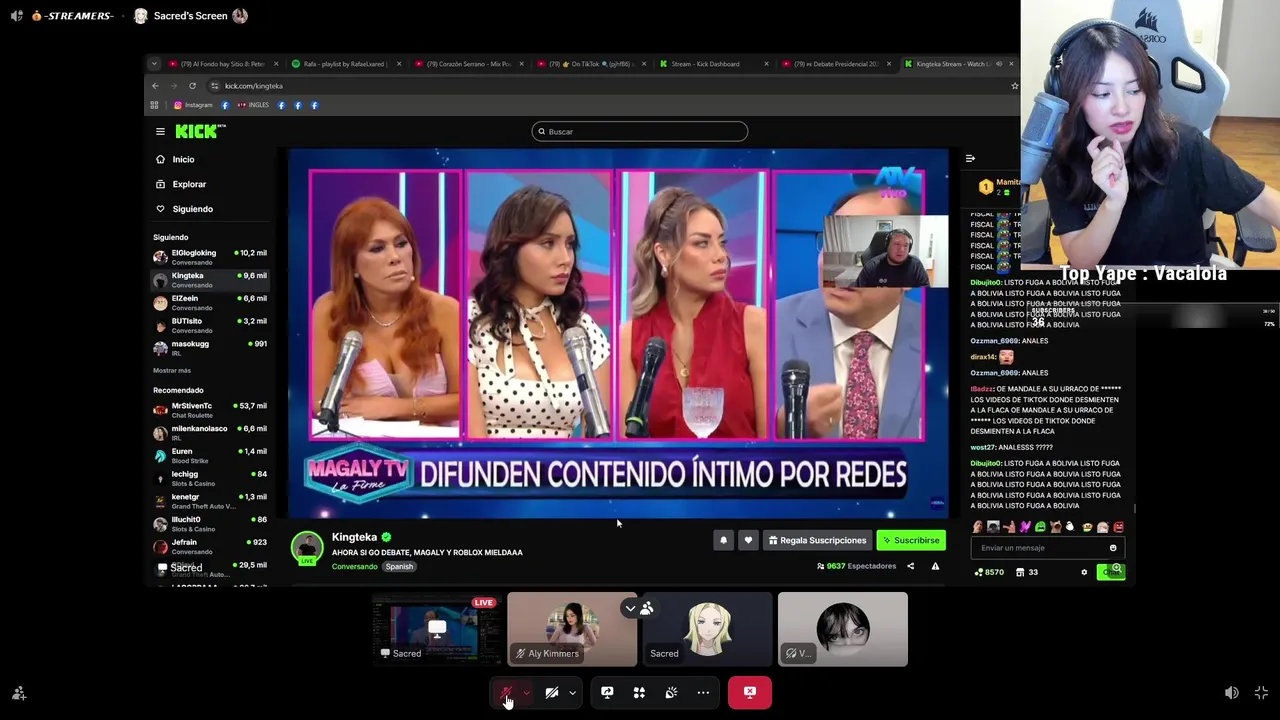Open camera options dropdown arrow

pos(572,692)
